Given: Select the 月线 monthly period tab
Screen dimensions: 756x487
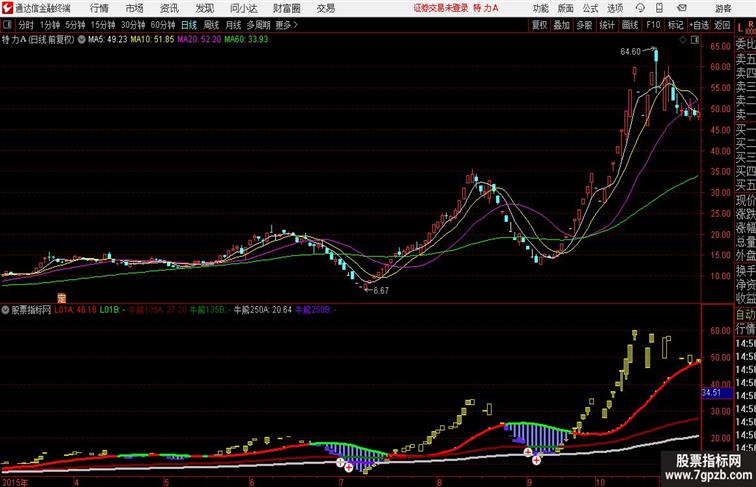Looking at the screenshot, I should 233,25.
